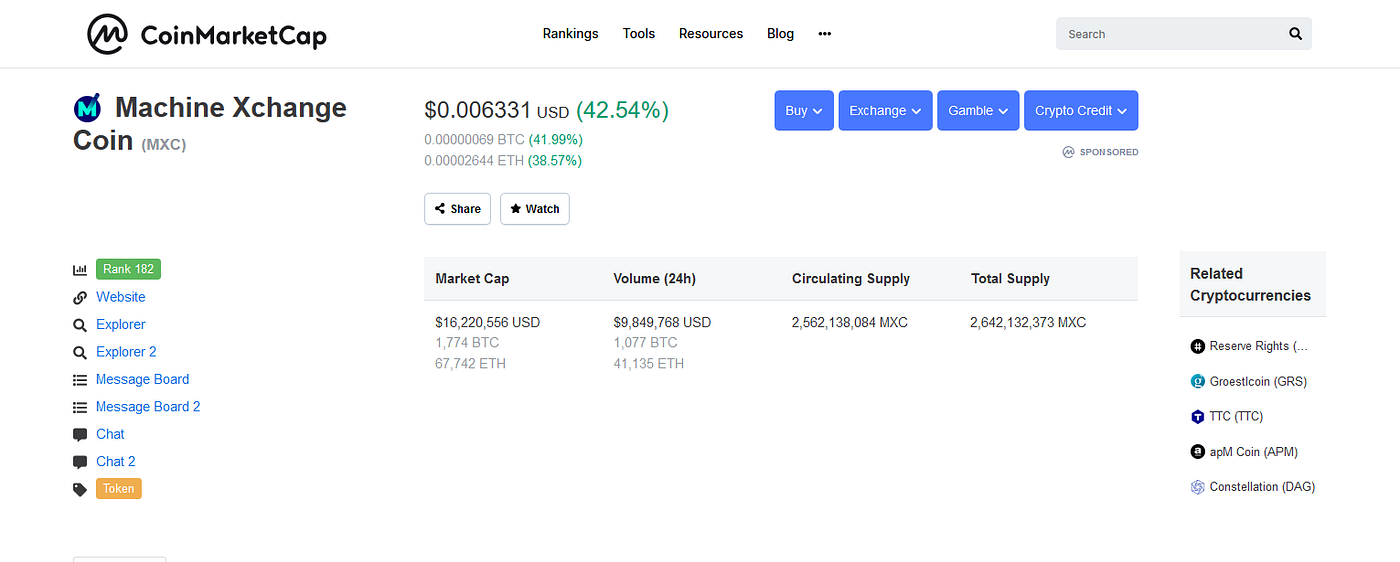Click the apM Coin icon
1400x562 pixels.
tap(1197, 452)
